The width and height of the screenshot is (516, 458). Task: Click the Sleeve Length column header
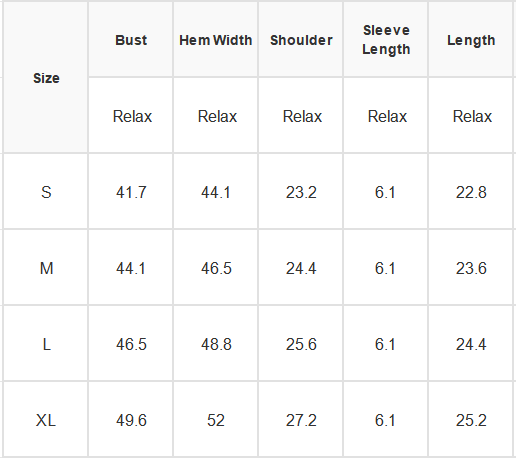coord(386,40)
